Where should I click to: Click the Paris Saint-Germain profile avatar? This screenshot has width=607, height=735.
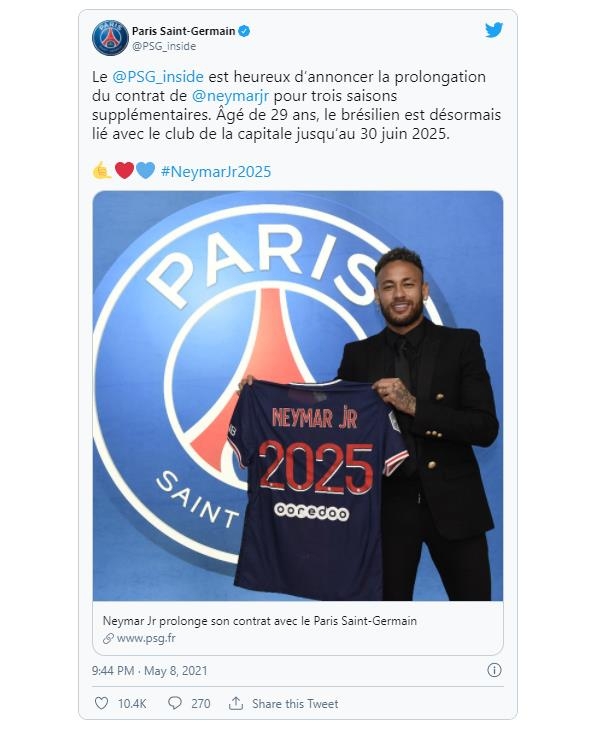point(110,38)
